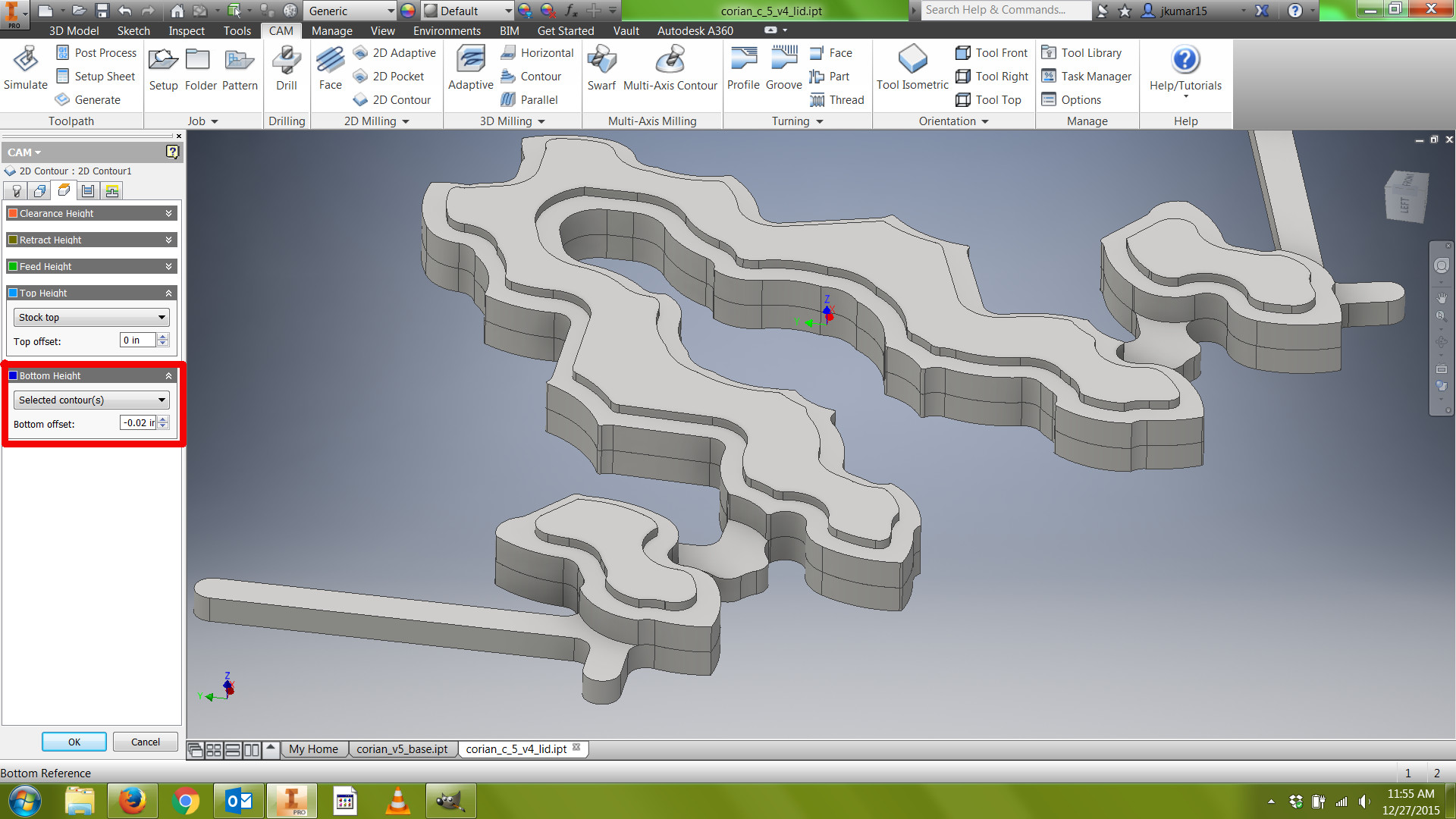Switch to corian_v5_base.ipt document tab
1456x819 pixels.
point(402,749)
